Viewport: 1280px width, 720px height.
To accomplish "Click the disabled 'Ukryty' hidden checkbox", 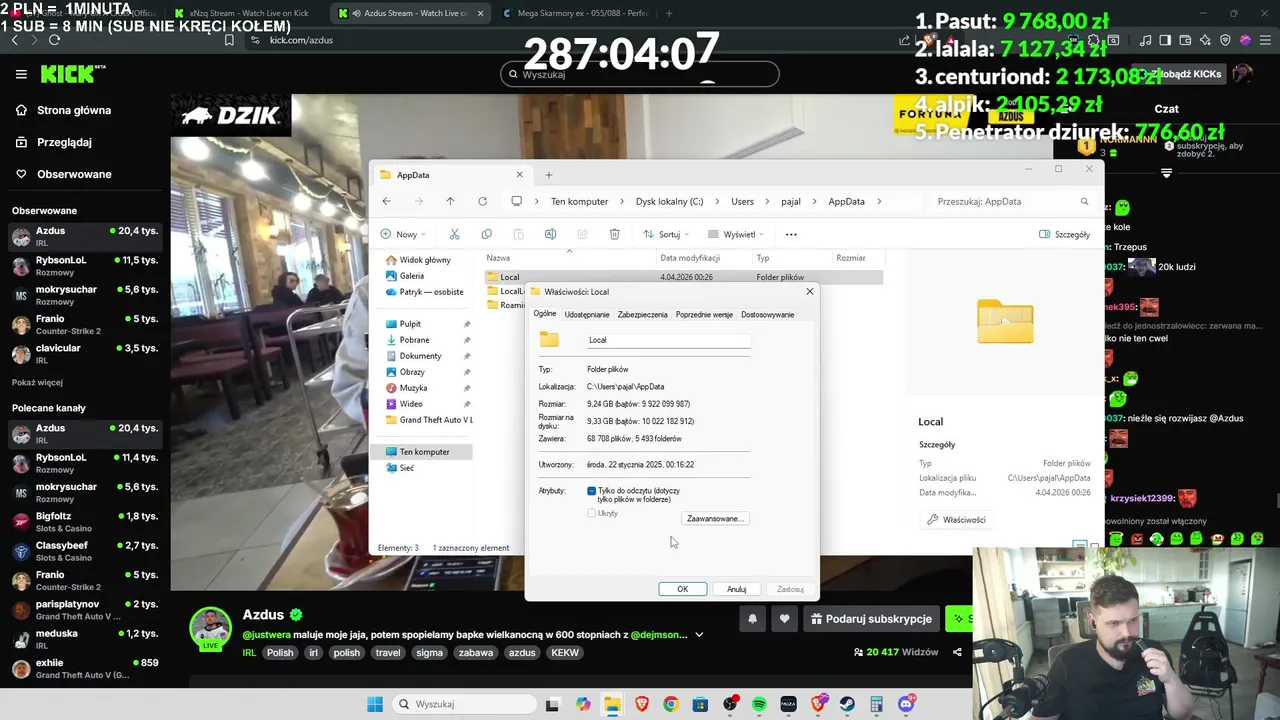I will click(592, 513).
